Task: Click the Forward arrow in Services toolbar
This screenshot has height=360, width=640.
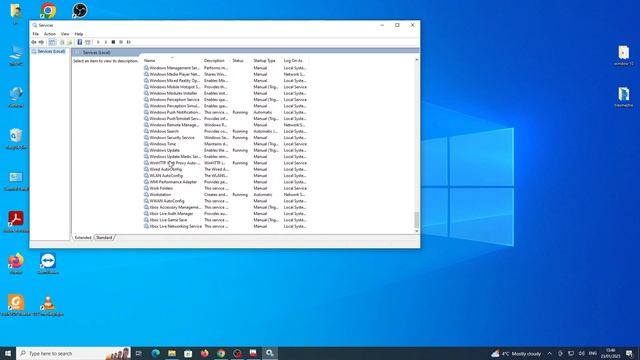Action: 41,42
